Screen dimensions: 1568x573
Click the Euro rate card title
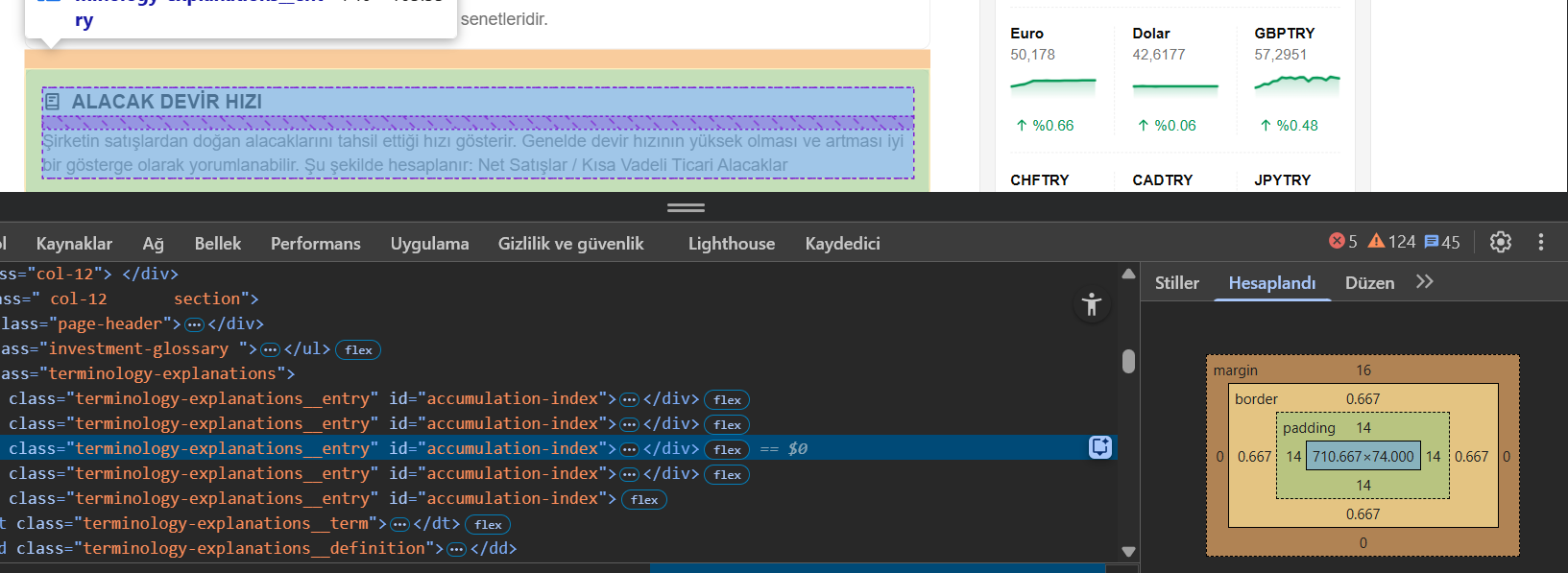pyautogui.click(x=1026, y=33)
